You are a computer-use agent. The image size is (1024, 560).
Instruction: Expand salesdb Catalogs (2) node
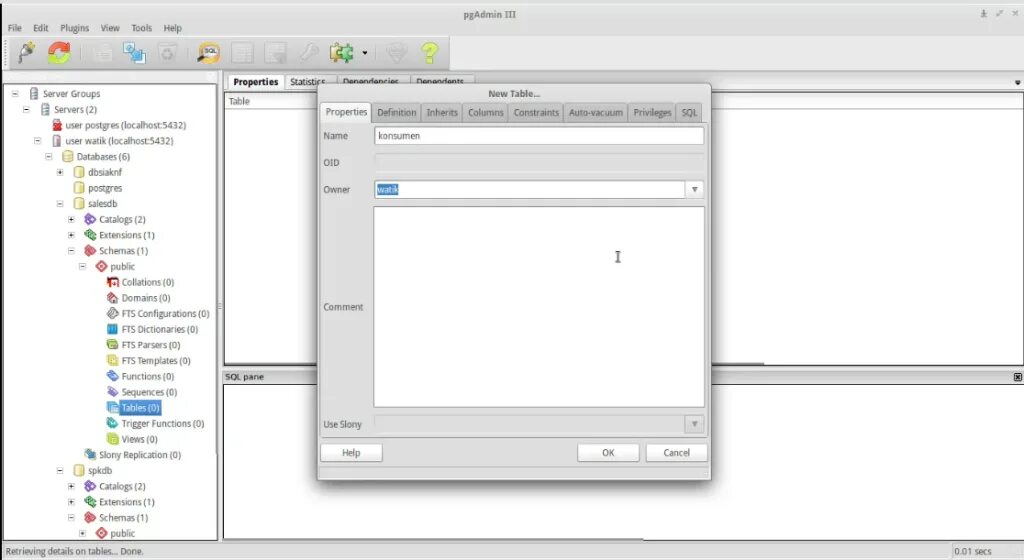point(71,219)
